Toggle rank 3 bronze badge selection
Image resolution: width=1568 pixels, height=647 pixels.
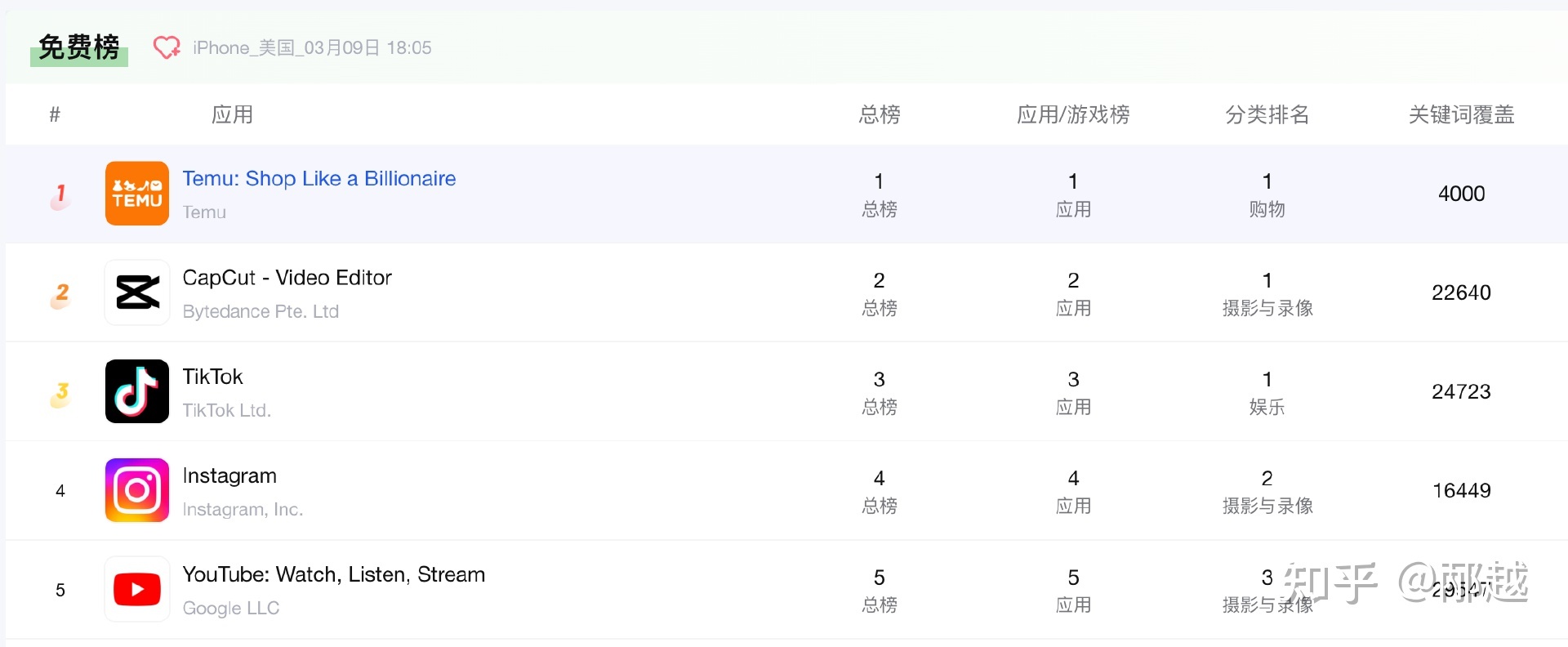(x=60, y=391)
